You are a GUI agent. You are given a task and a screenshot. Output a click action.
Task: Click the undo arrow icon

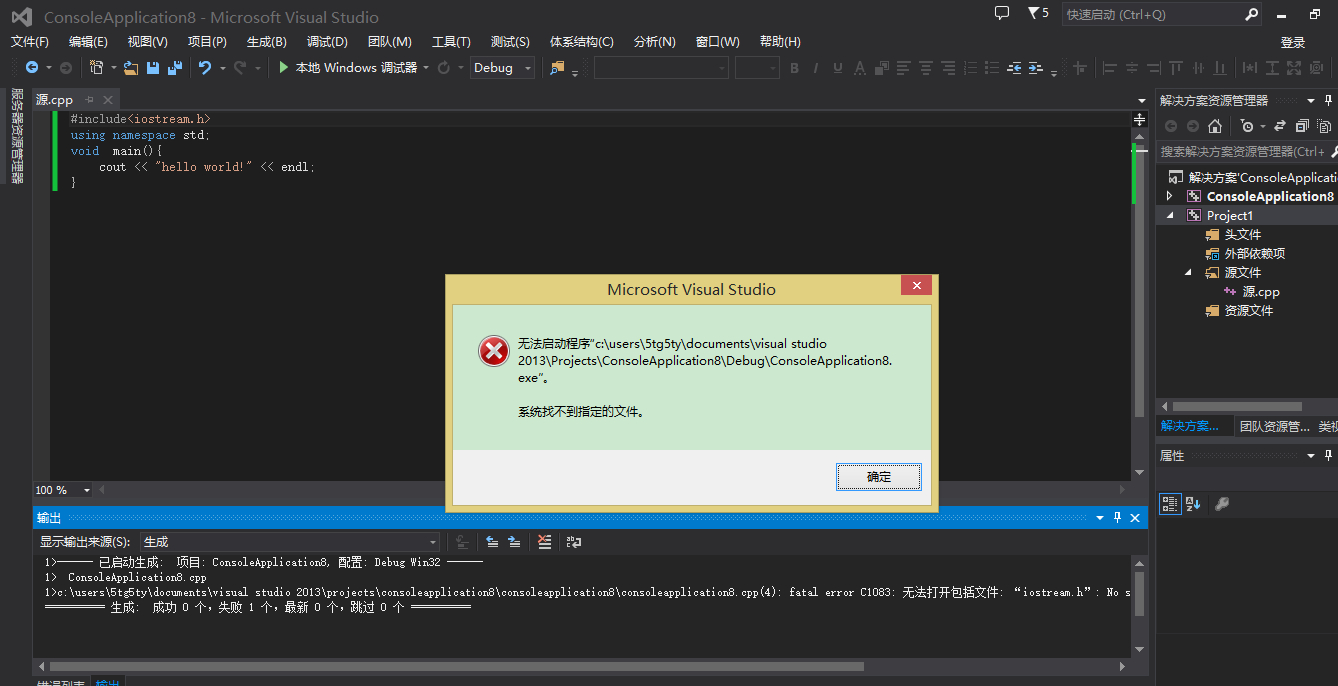(204, 68)
